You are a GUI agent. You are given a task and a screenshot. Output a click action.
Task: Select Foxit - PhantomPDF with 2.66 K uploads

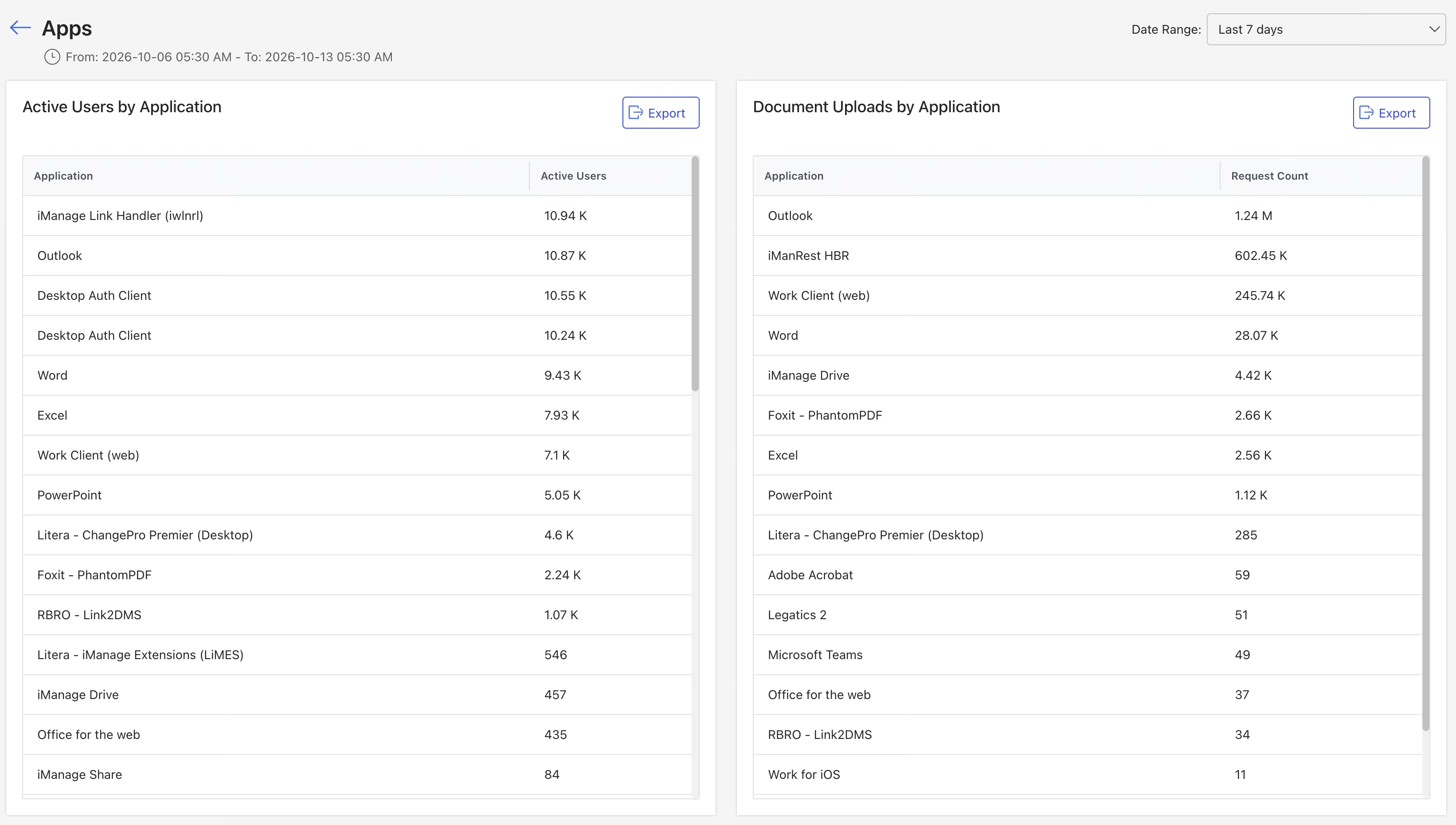point(1087,415)
